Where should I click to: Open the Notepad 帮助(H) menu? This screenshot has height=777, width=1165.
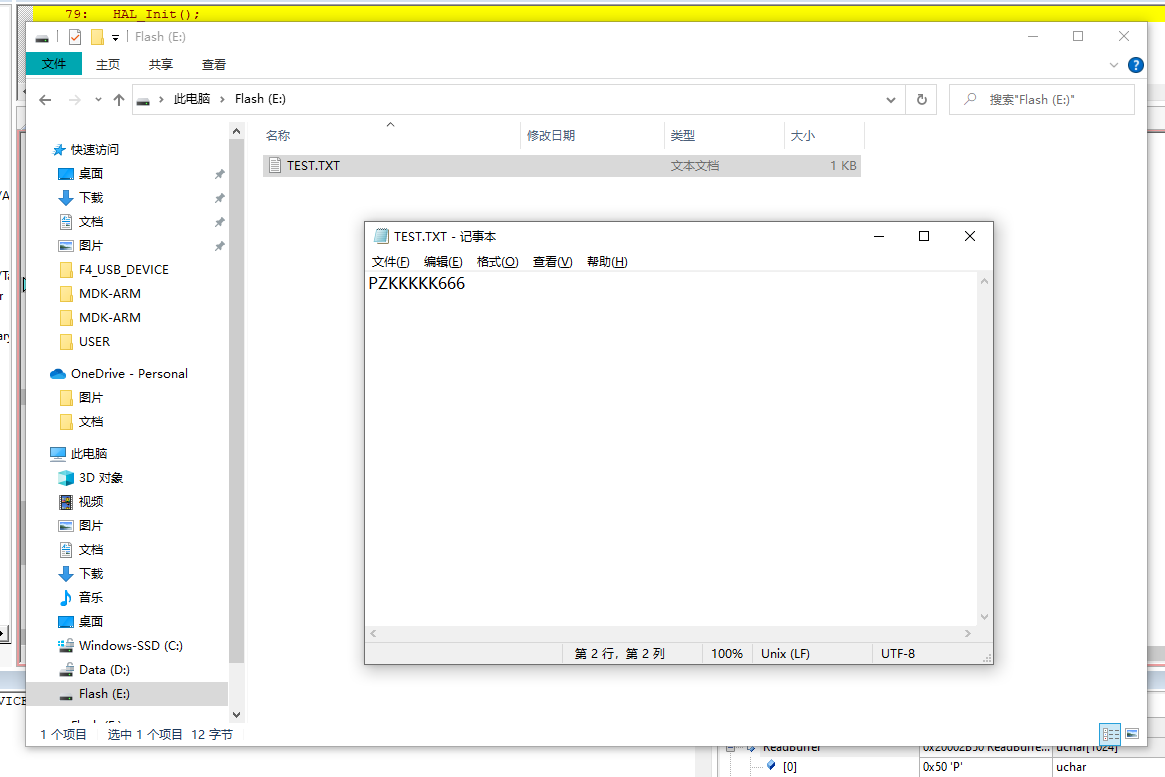[607, 261]
